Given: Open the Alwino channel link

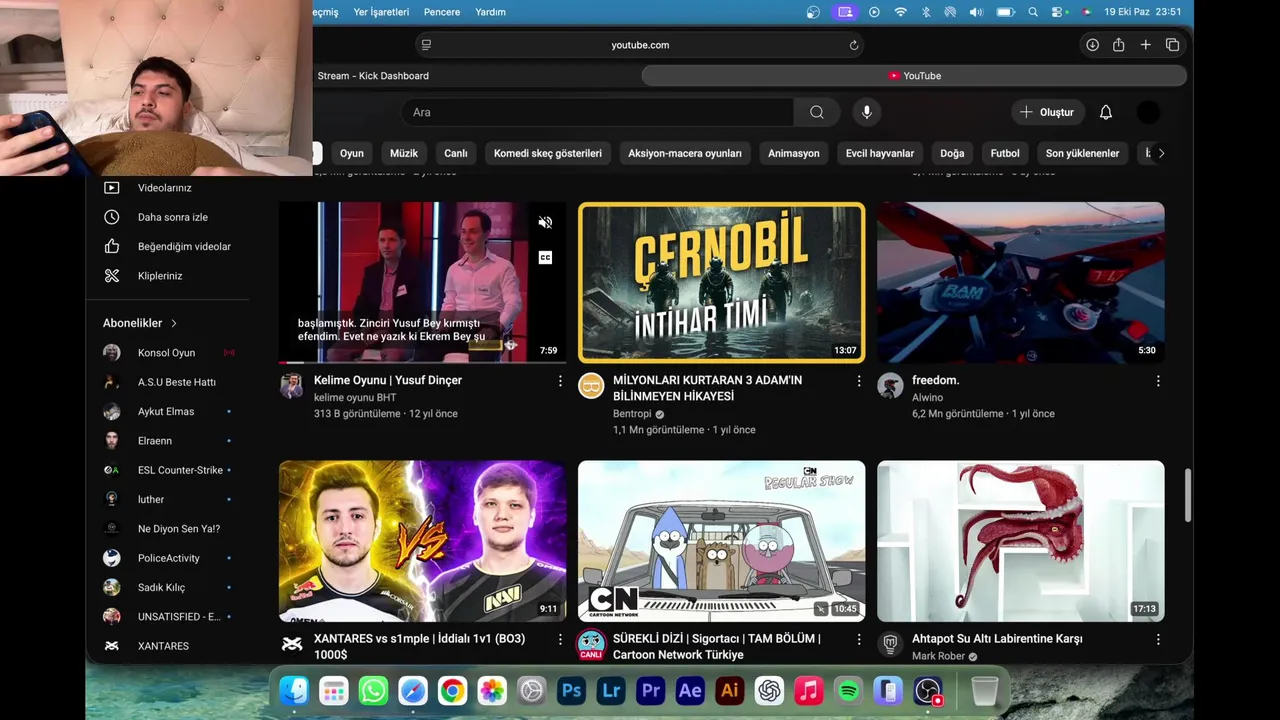Looking at the screenshot, I should point(927,397).
